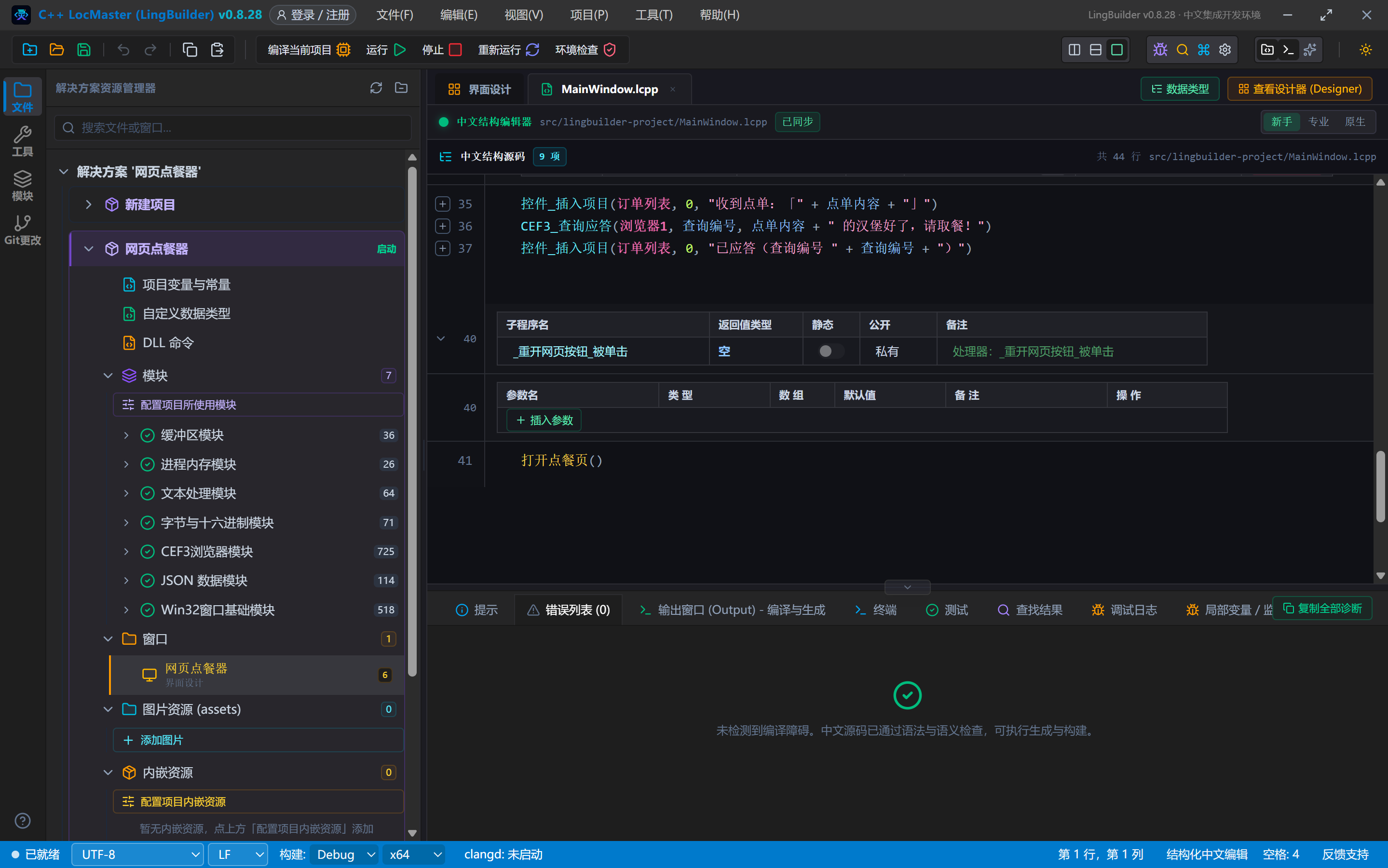Expand the CEF3浏览器模块 node

click(x=126, y=552)
